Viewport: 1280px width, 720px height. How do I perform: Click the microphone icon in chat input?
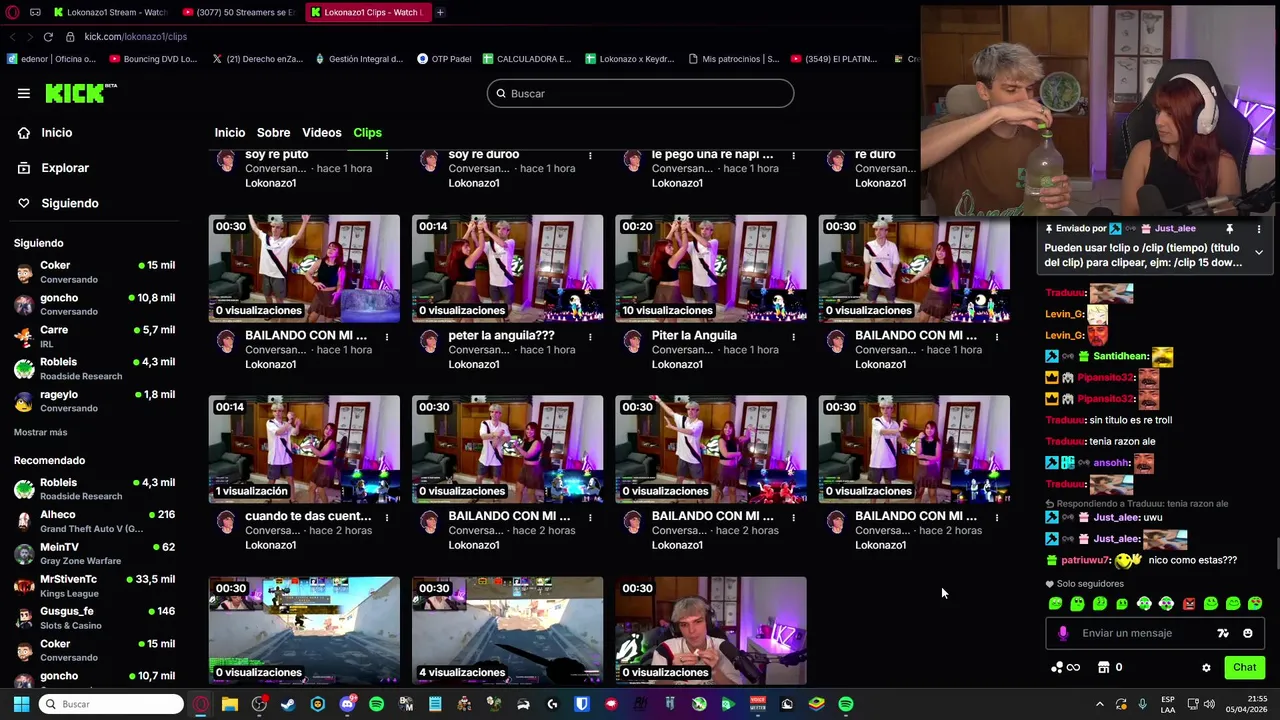point(1063,633)
